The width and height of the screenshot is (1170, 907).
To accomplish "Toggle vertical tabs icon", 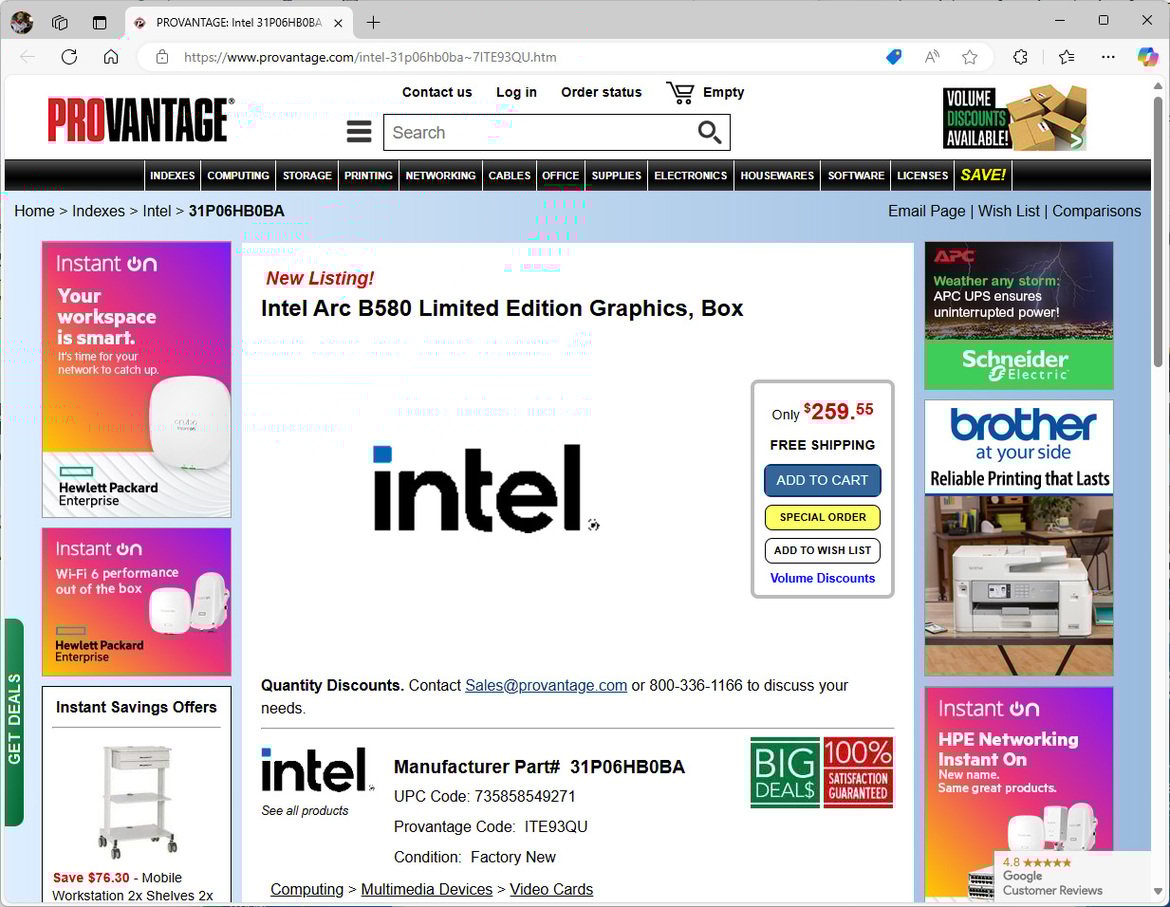I will point(99,22).
